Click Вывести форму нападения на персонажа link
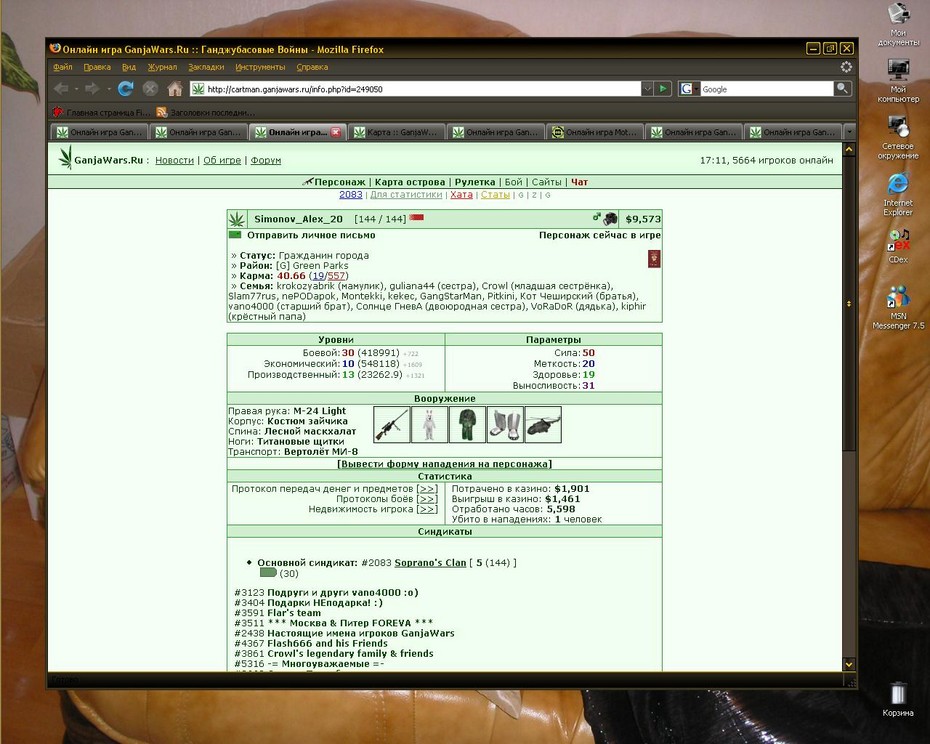 click(444, 464)
